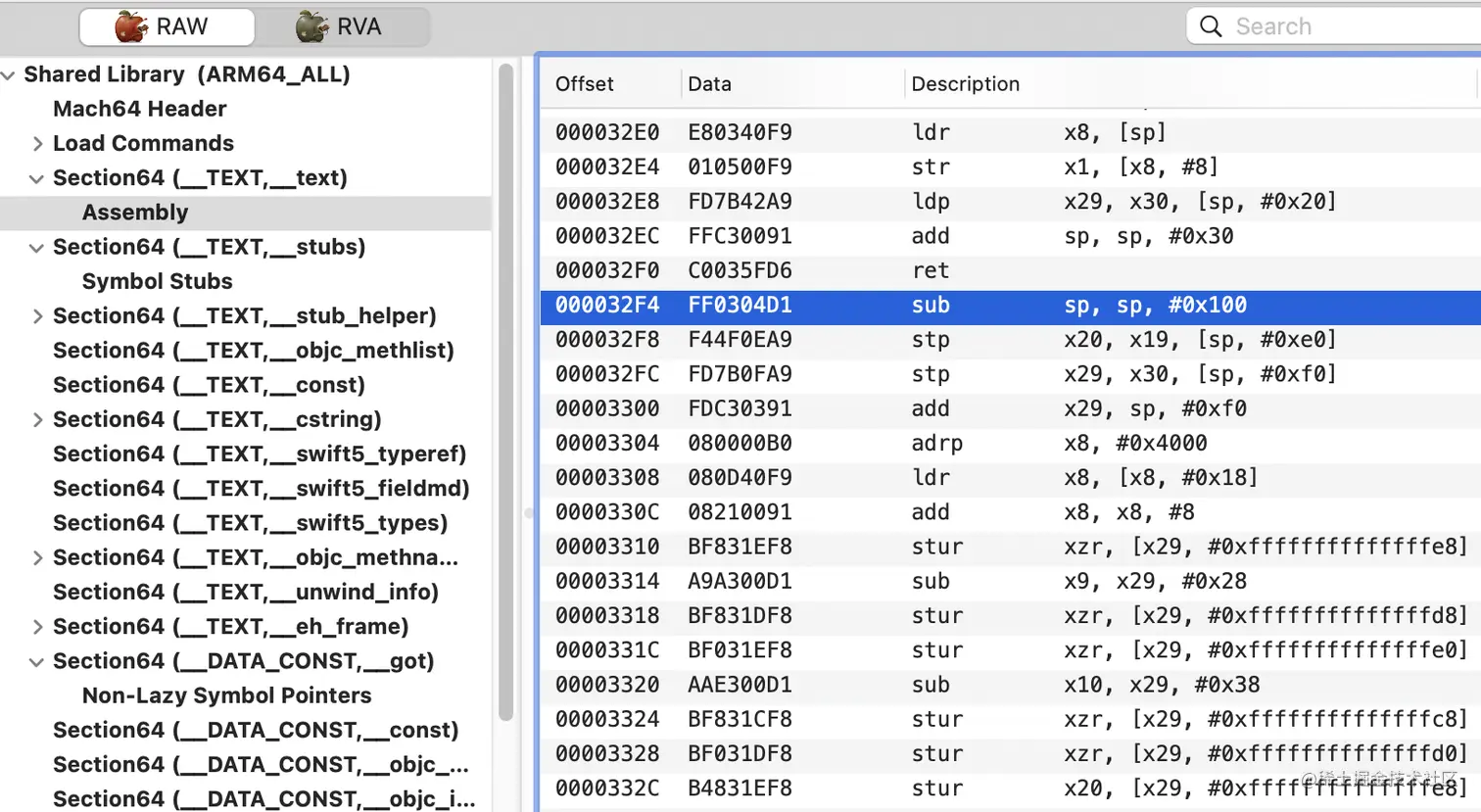Click the magnifier icon in the search box

coord(1211,26)
